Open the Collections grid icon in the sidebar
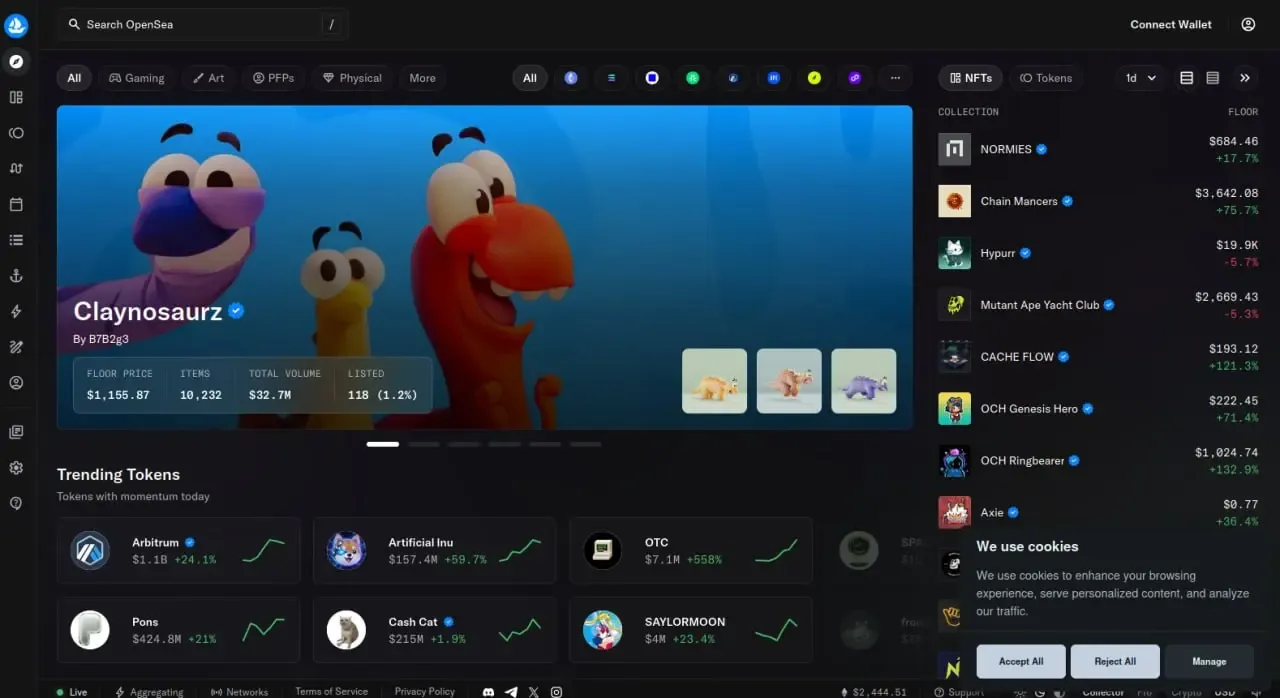 (16, 97)
